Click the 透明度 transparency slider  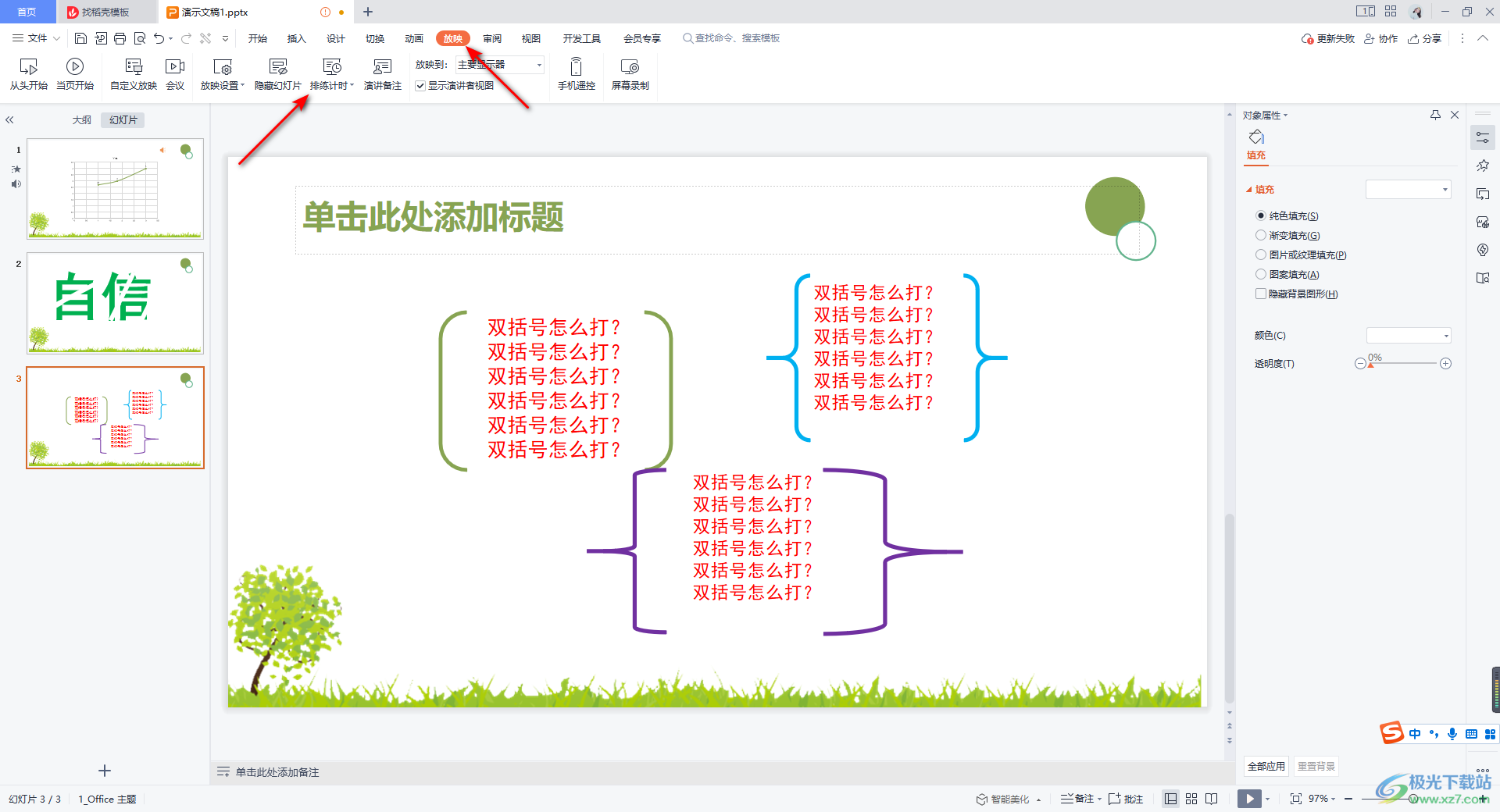tap(1402, 364)
